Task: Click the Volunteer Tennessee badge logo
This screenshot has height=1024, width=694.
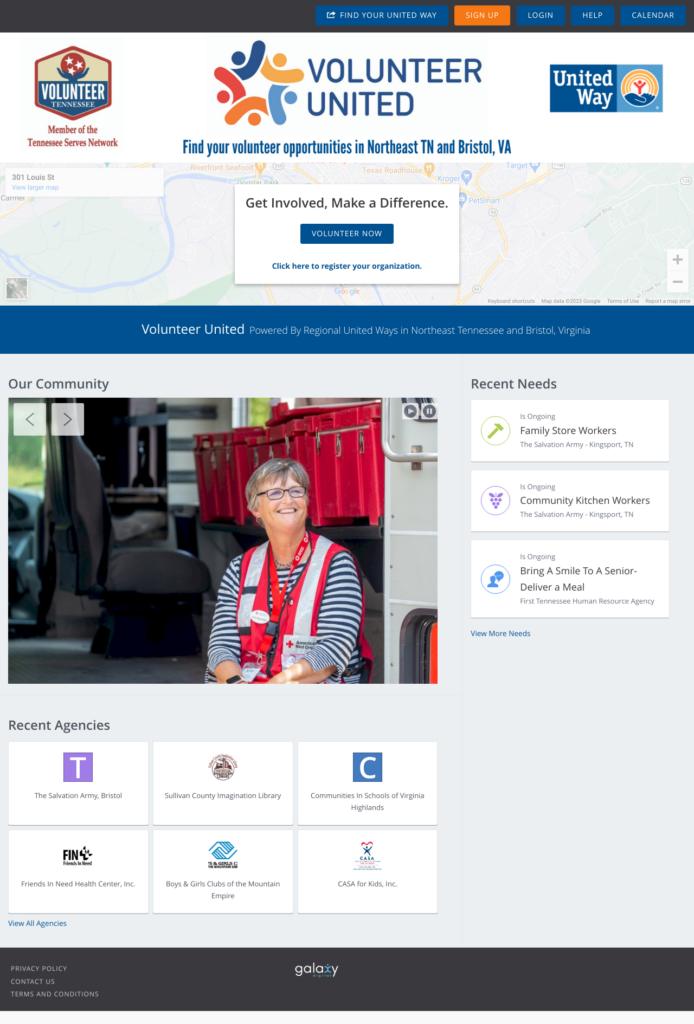Action: [73, 82]
